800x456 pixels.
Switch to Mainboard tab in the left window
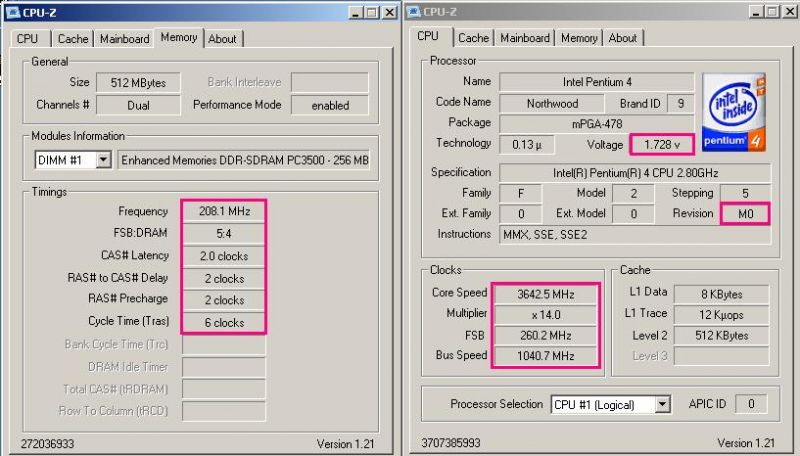coord(124,39)
